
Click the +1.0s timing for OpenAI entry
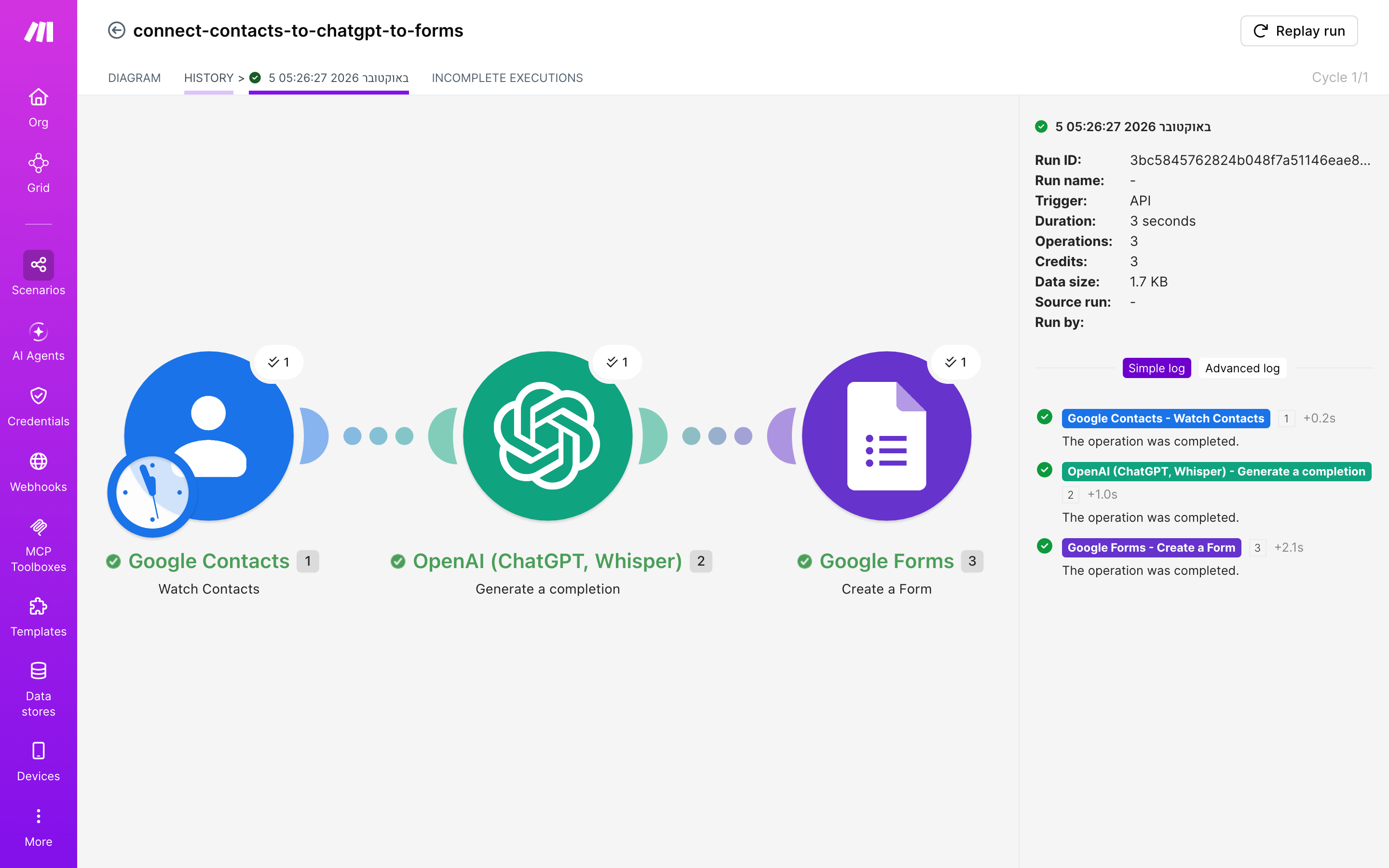(x=1102, y=494)
